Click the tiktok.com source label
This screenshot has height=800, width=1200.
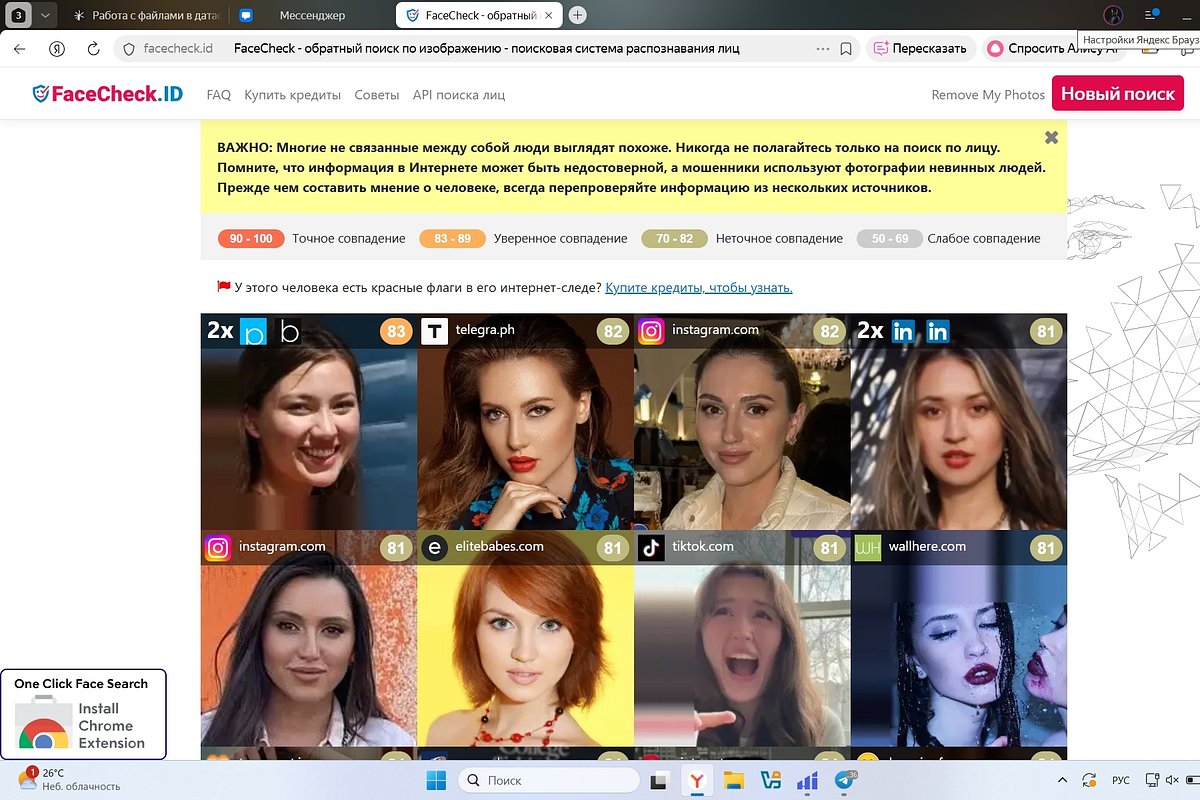(703, 547)
